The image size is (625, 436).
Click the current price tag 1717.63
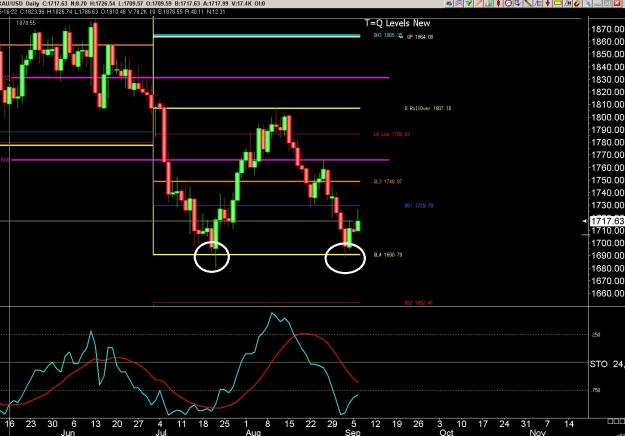point(607,221)
